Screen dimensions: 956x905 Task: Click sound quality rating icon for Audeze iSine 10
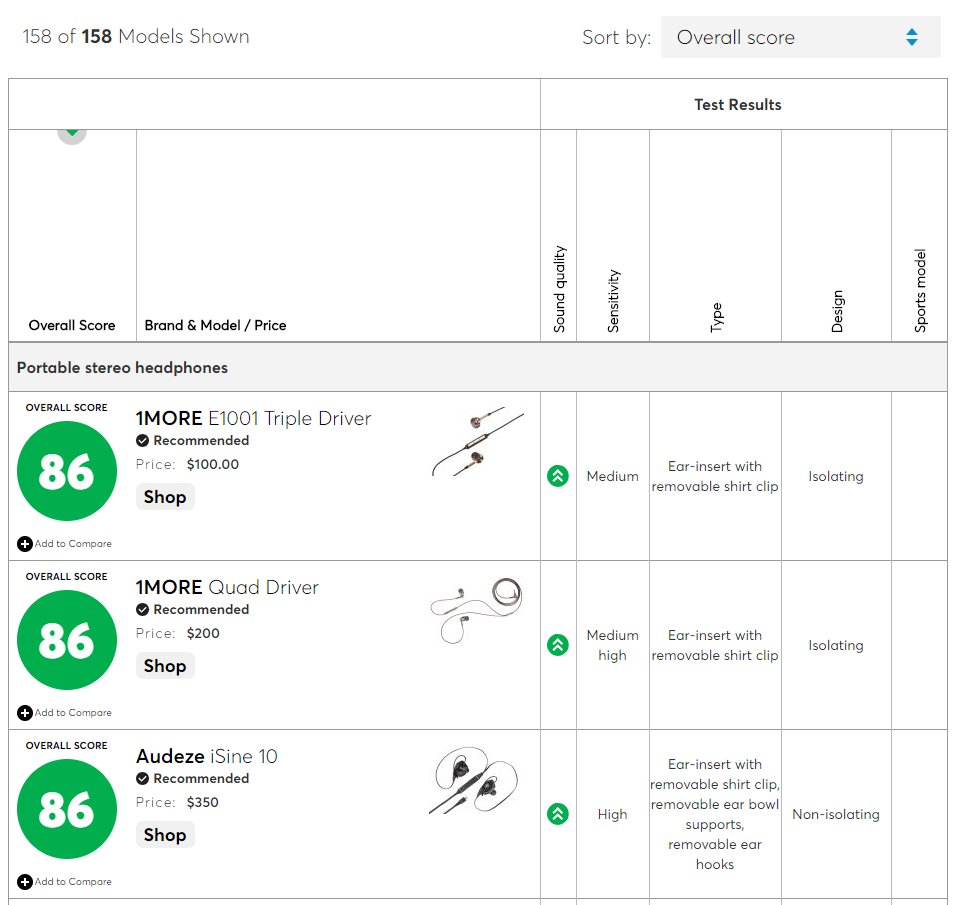558,814
